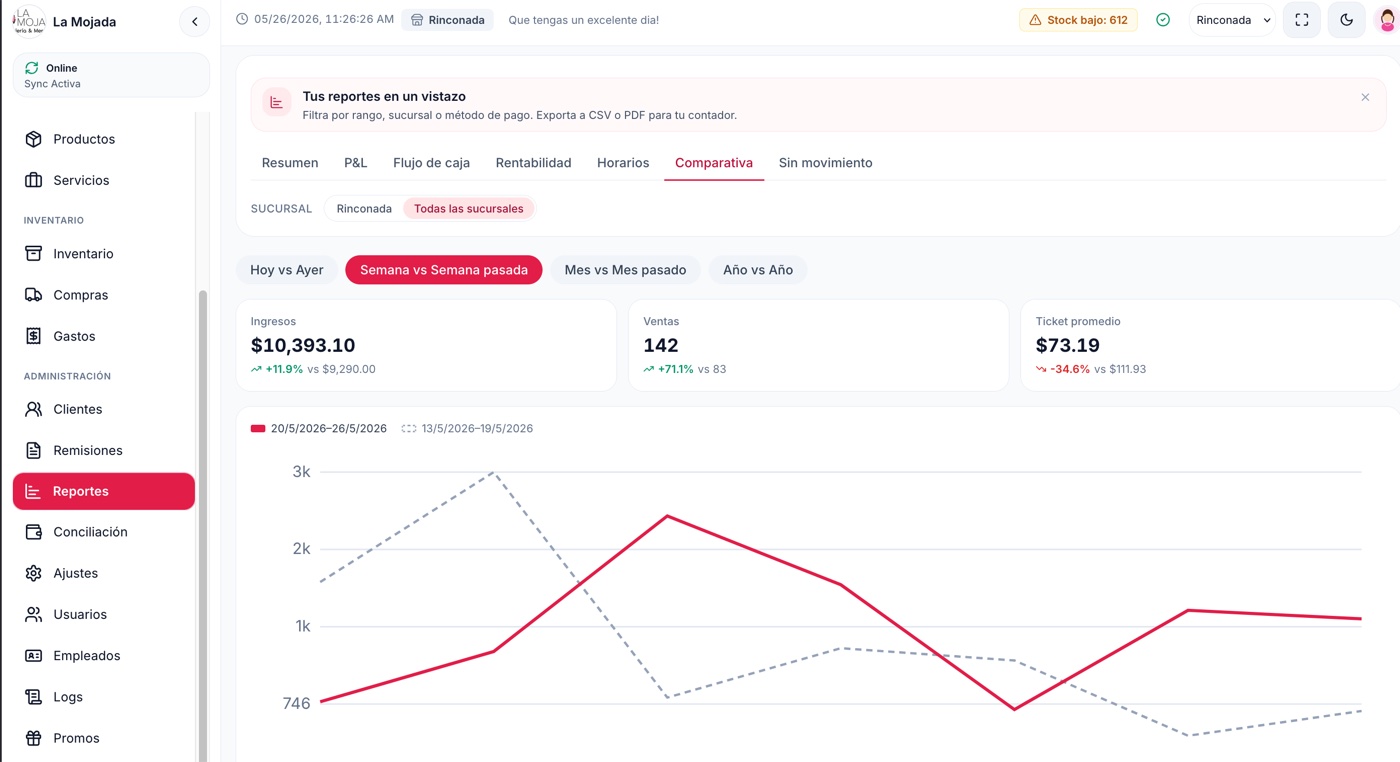Open the Horarios tab
This screenshot has width=1400, height=762.
coord(623,163)
